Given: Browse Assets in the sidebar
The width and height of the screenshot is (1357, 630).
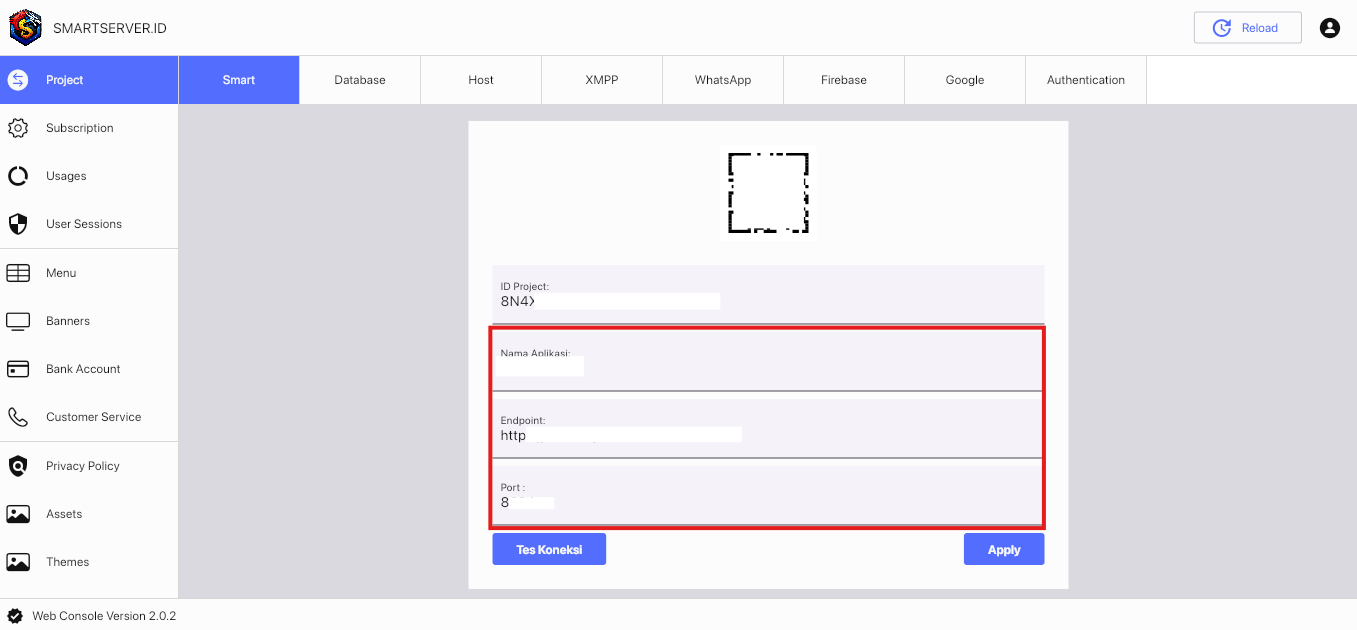Looking at the screenshot, I should 64,513.
